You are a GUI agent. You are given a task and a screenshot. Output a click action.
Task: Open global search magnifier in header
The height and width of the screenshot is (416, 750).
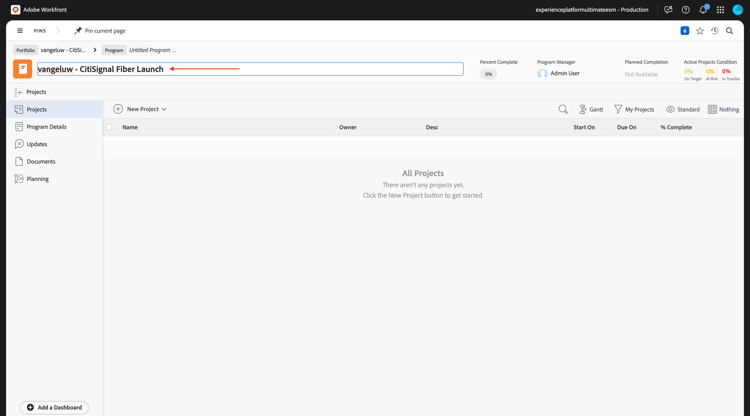click(729, 31)
